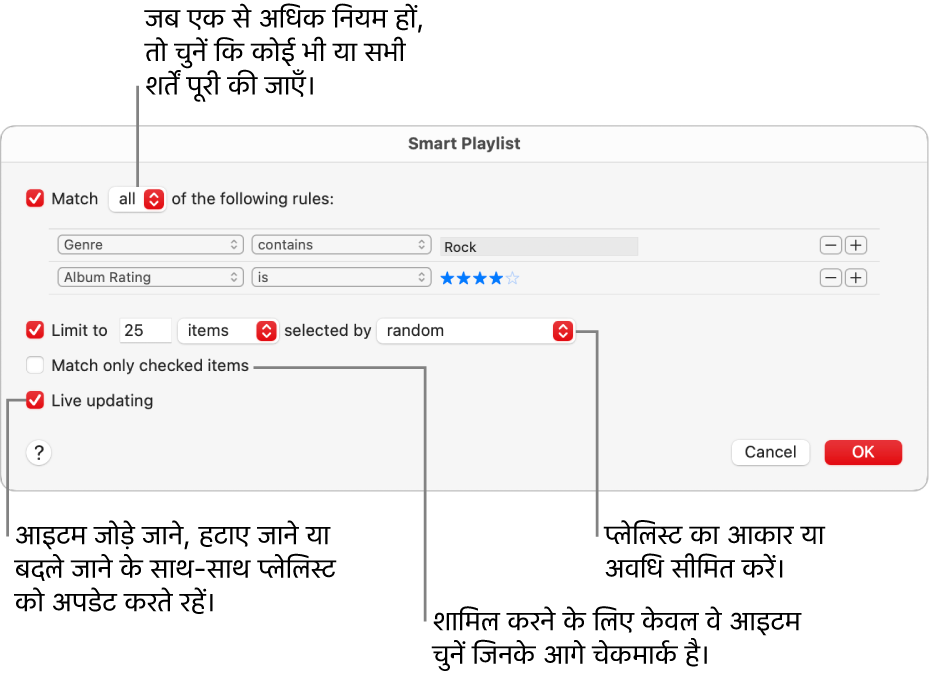931x678 pixels.
Task: Open the 'is' condition dropdown
Action: [341, 277]
